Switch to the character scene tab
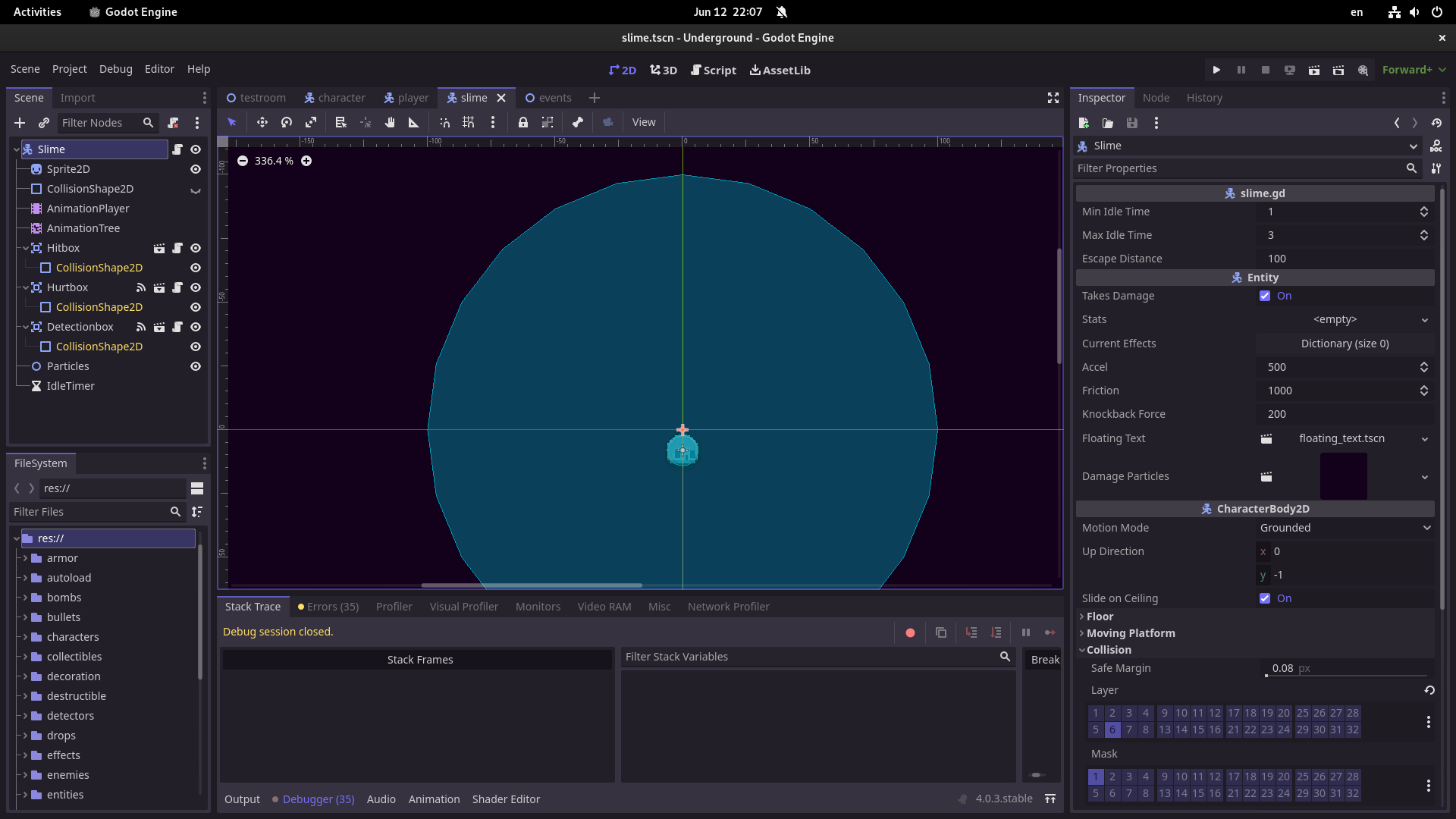This screenshot has height=819, width=1456. [x=340, y=98]
